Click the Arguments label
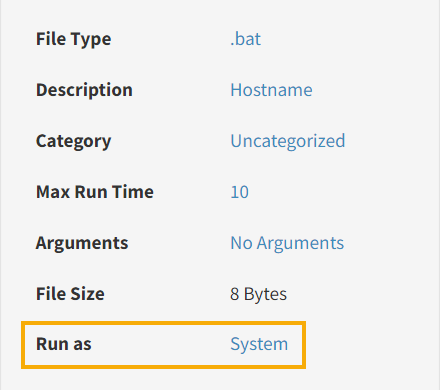The width and height of the screenshot is (440, 390). 82,243
